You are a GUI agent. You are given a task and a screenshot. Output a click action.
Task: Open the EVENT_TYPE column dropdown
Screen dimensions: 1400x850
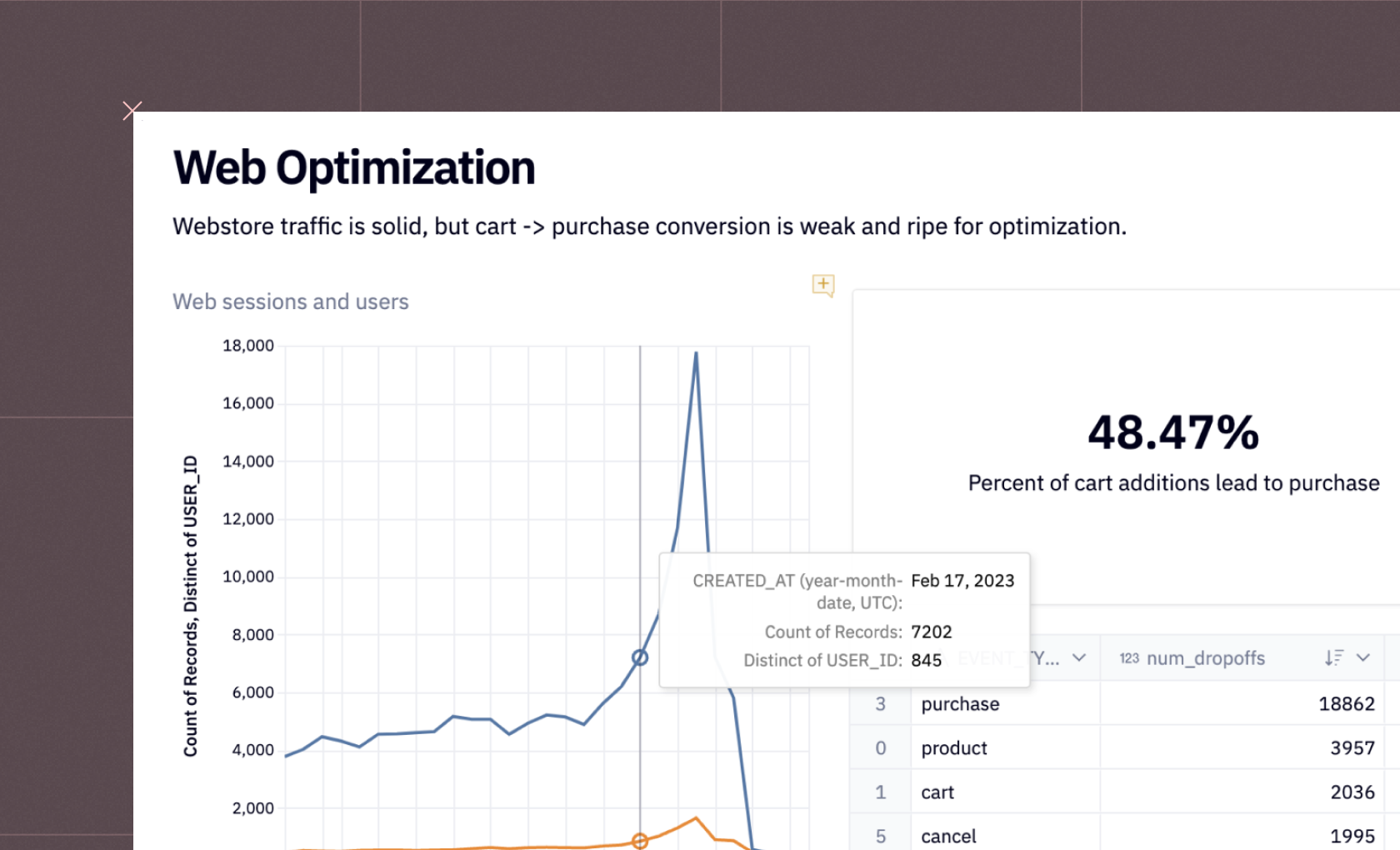click(x=1081, y=657)
